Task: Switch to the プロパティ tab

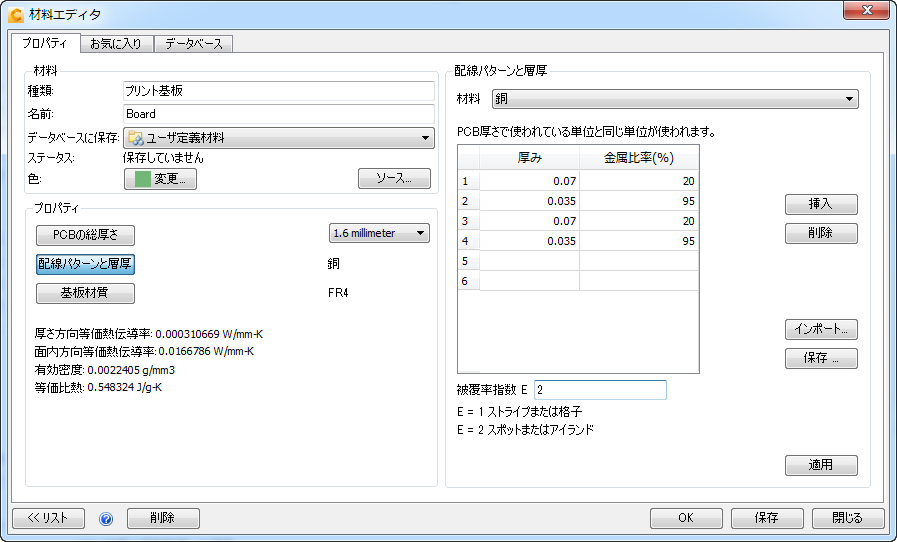Action: tap(45, 43)
